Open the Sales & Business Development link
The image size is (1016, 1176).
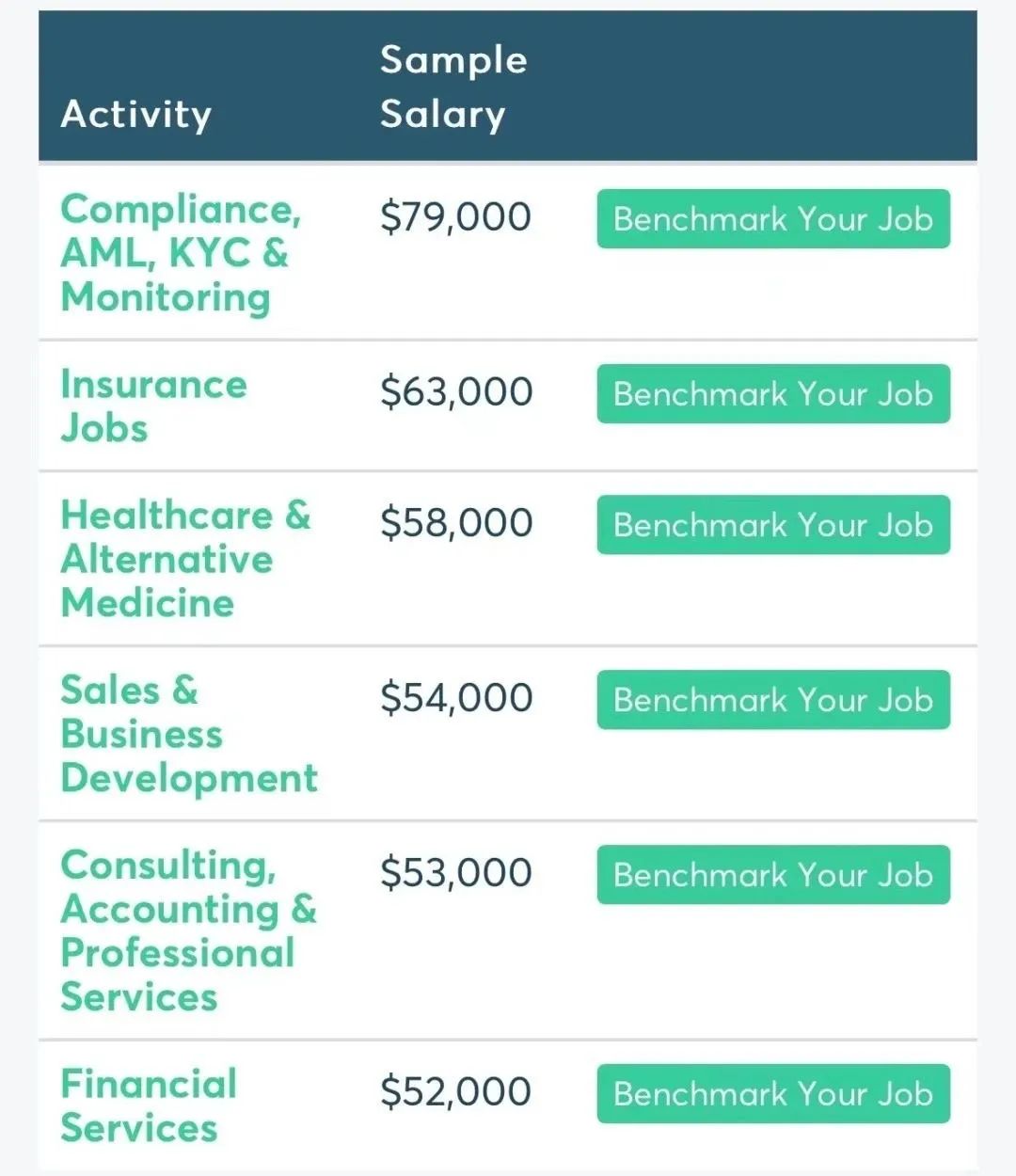click(x=188, y=734)
